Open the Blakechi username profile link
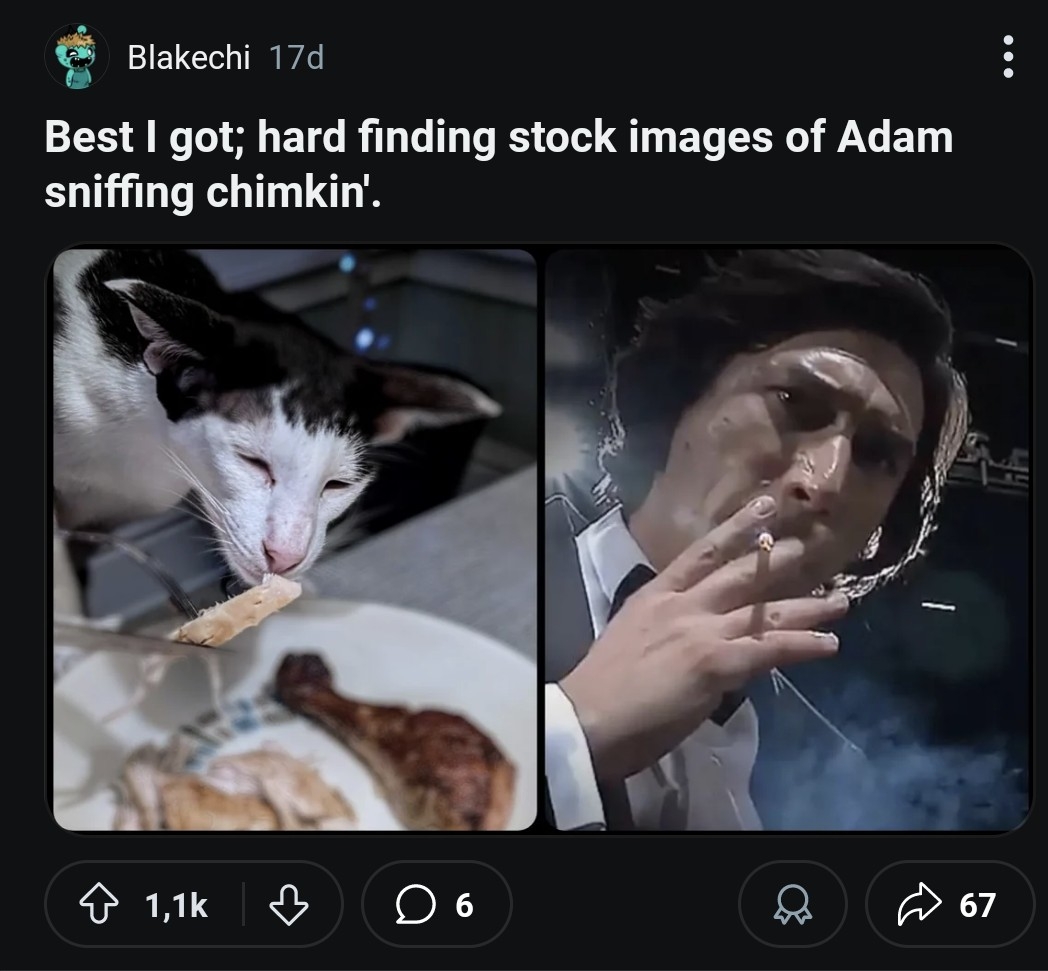The image size is (1048, 971). pos(188,58)
